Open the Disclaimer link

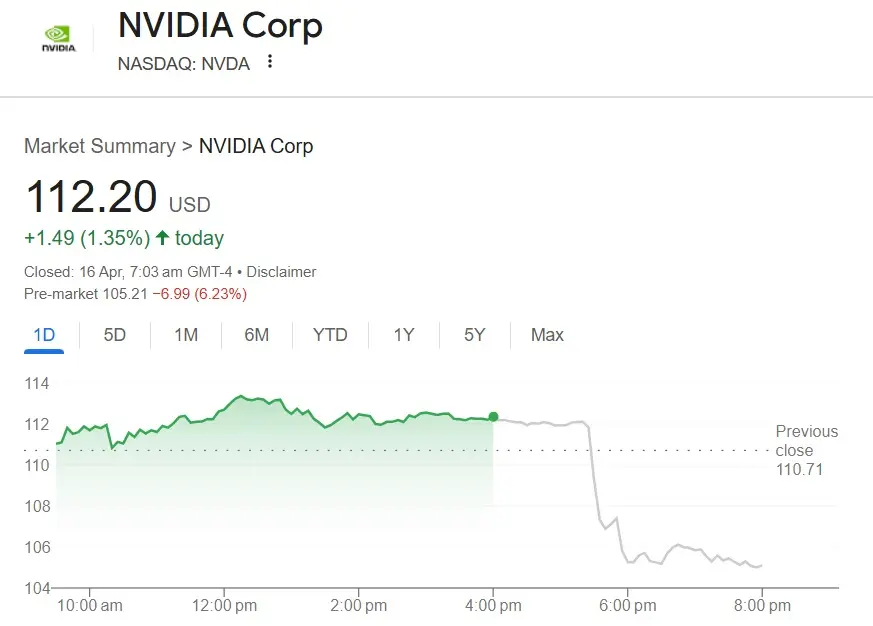tap(281, 272)
